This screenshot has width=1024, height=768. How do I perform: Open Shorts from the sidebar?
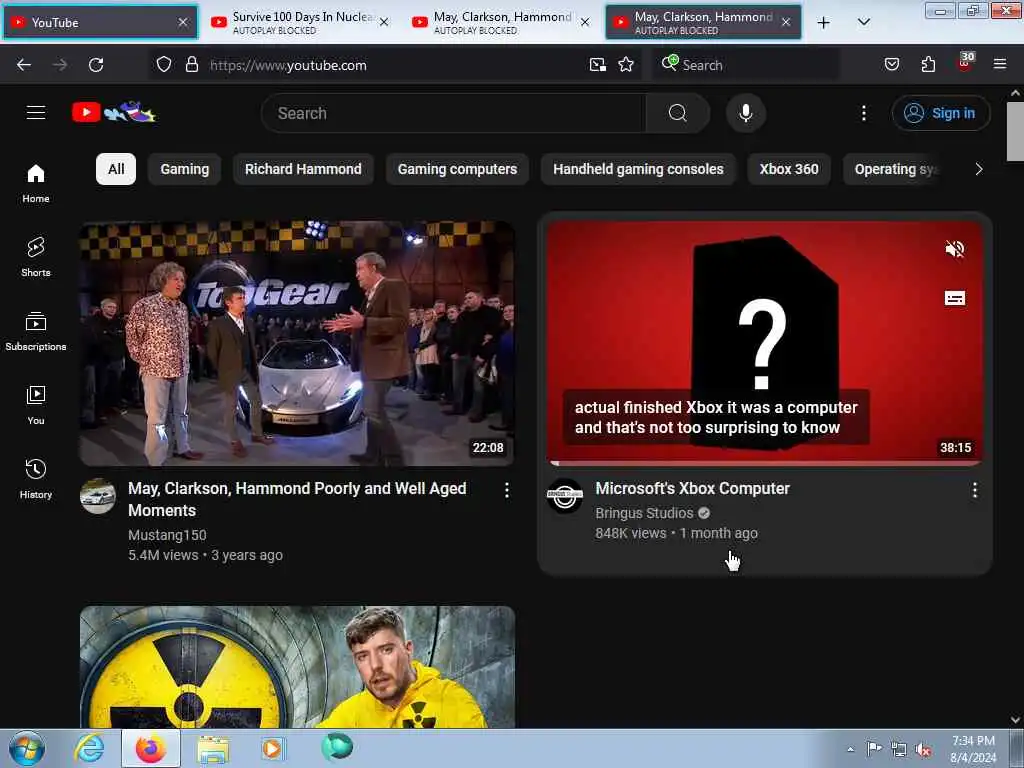point(36,257)
